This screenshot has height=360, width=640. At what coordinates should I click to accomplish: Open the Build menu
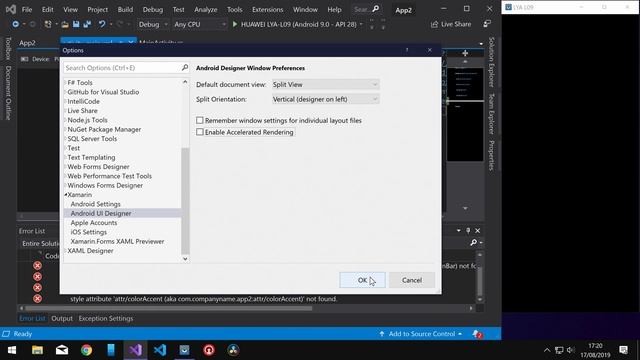pyautogui.click(x=125, y=9)
